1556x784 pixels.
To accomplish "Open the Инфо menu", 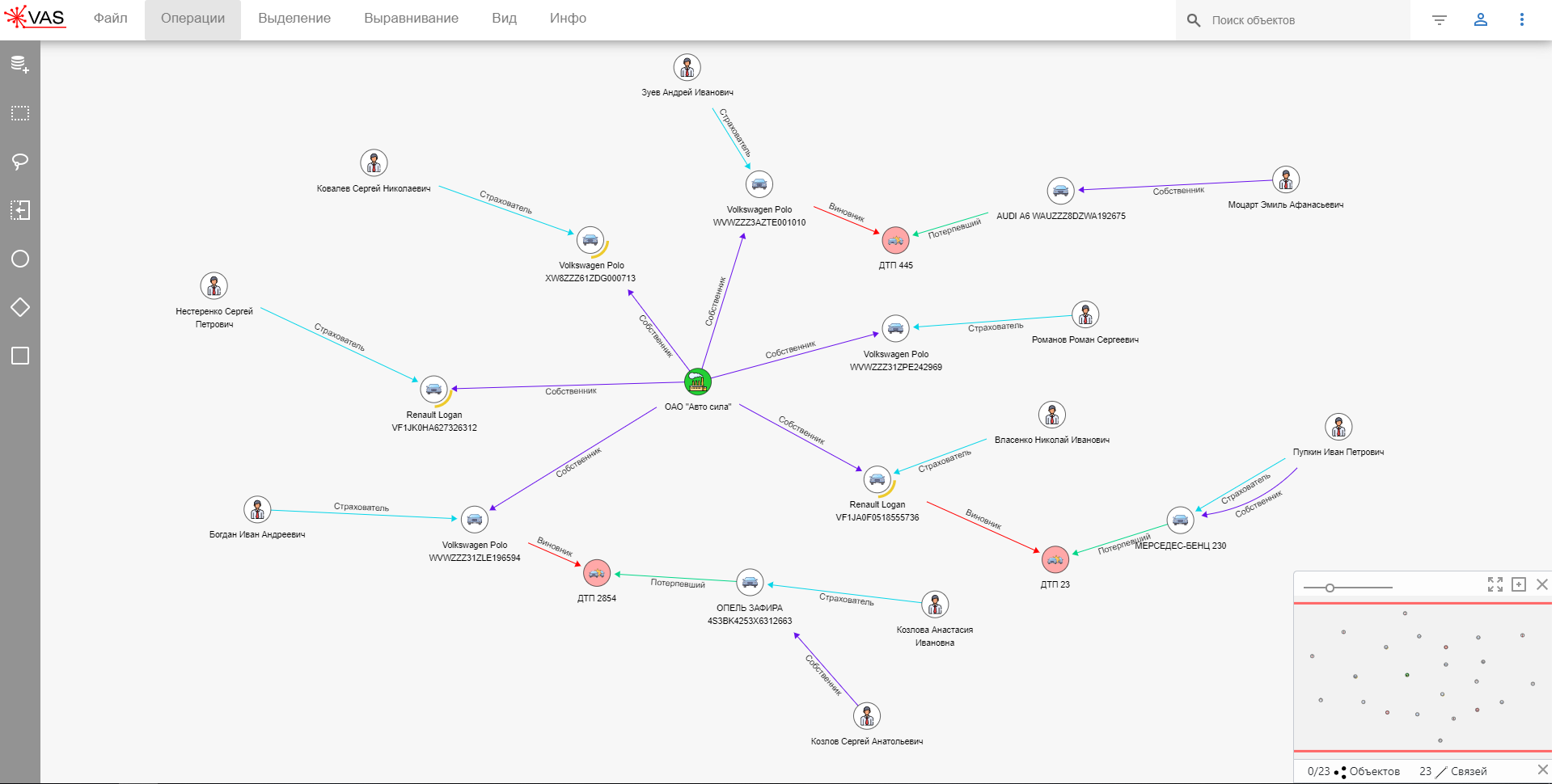I will 568,18.
